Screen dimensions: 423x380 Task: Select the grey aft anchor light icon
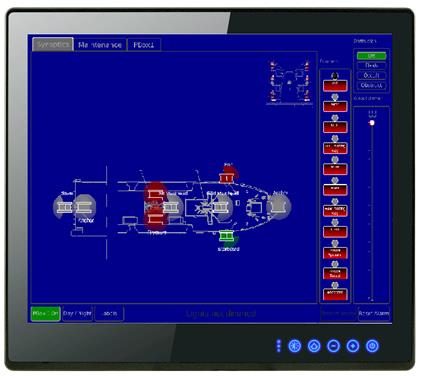(x=84, y=207)
